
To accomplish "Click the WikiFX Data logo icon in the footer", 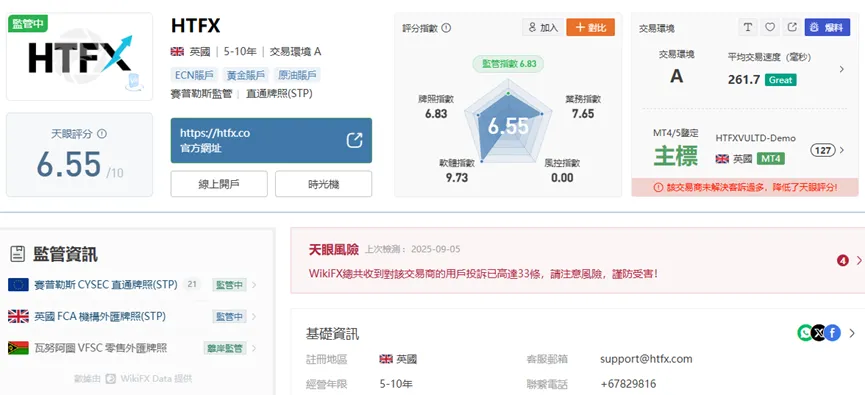I will 111,378.
